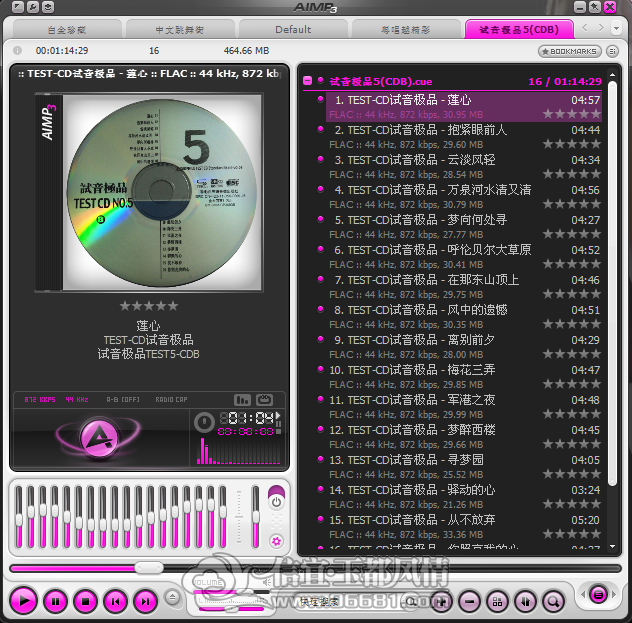Toggle the equalizer power button
This screenshot has width=632, height=623.
[x=276, y=502]
